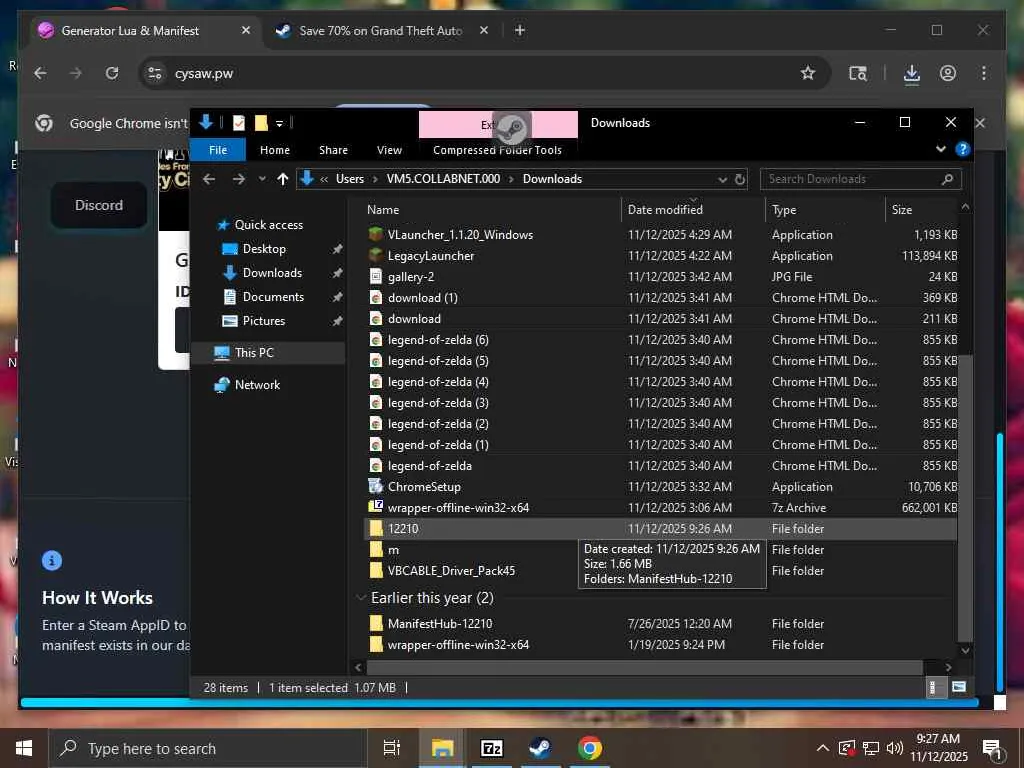The height and width of the screenshot is (768, 1024).
Task: Select the LegacyLauncher application icon
Action: (x=376, y=255)
